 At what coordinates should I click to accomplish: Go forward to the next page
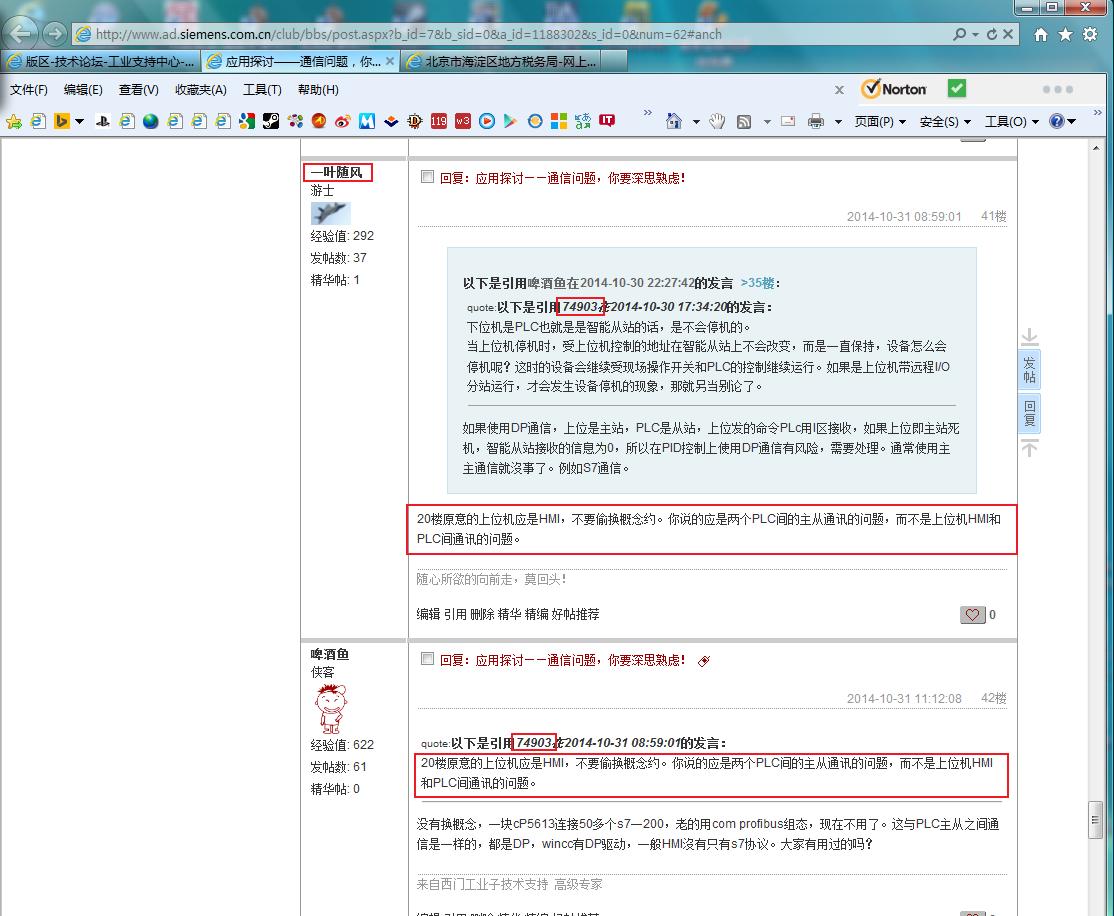tap(54, 33)
